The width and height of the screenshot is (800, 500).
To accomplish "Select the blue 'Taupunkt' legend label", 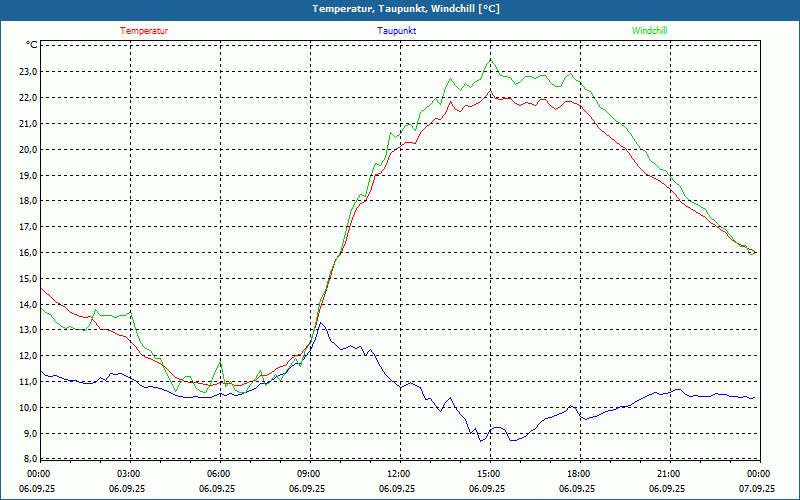I will click(397, 31).
